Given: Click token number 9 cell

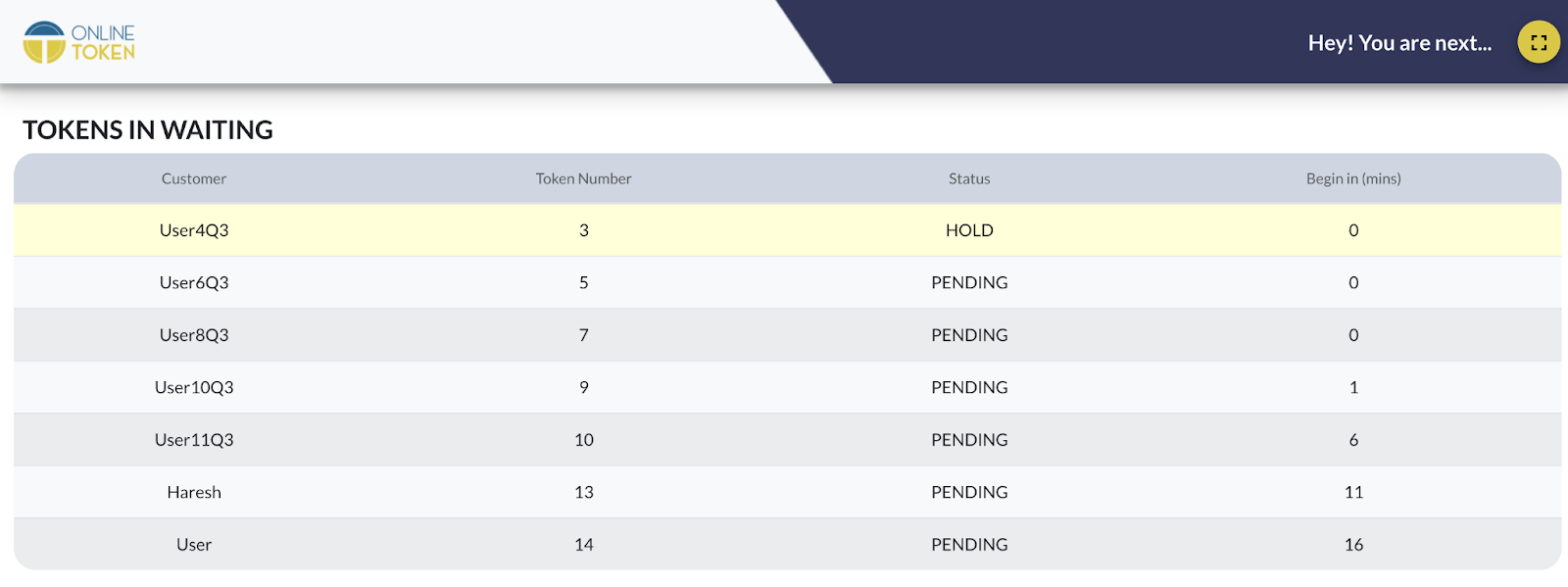Looking at the screenshot, I should click(x=584, y=387).
